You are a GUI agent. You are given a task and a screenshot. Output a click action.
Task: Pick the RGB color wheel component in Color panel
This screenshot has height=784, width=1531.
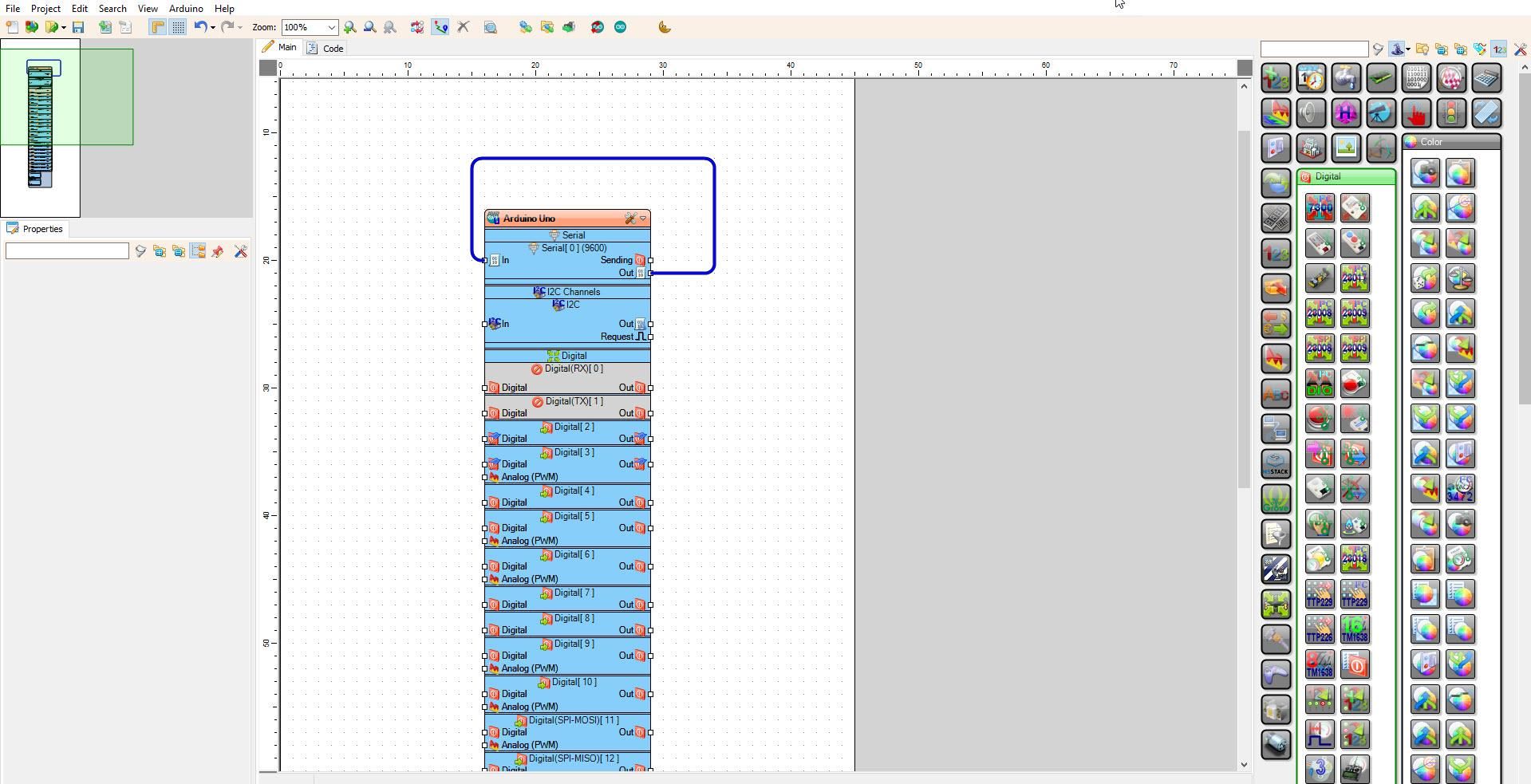(1425, 173)
